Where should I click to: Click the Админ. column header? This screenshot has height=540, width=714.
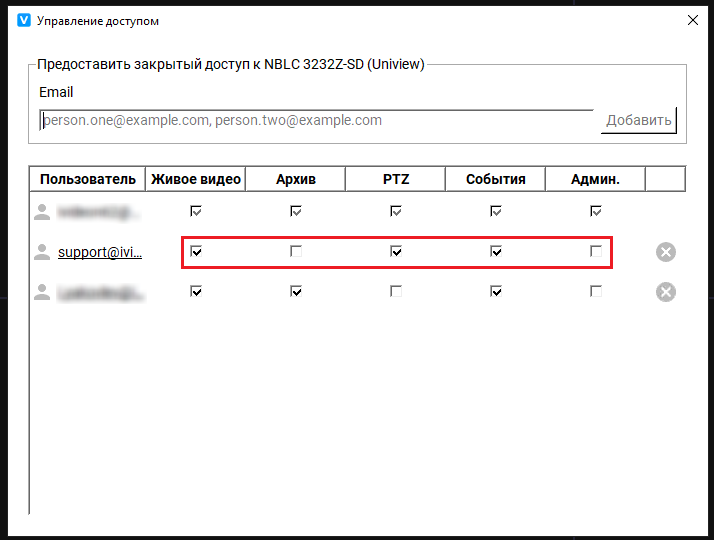tap(595, 179)
